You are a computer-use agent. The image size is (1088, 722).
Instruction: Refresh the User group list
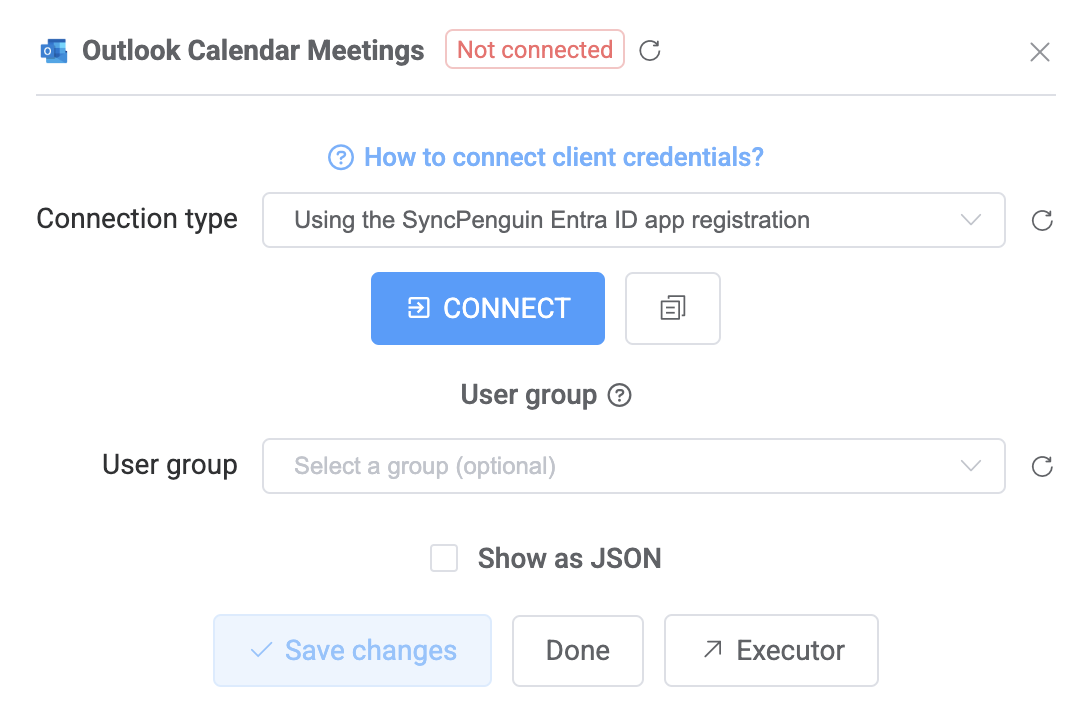[x=1042, y=466]
